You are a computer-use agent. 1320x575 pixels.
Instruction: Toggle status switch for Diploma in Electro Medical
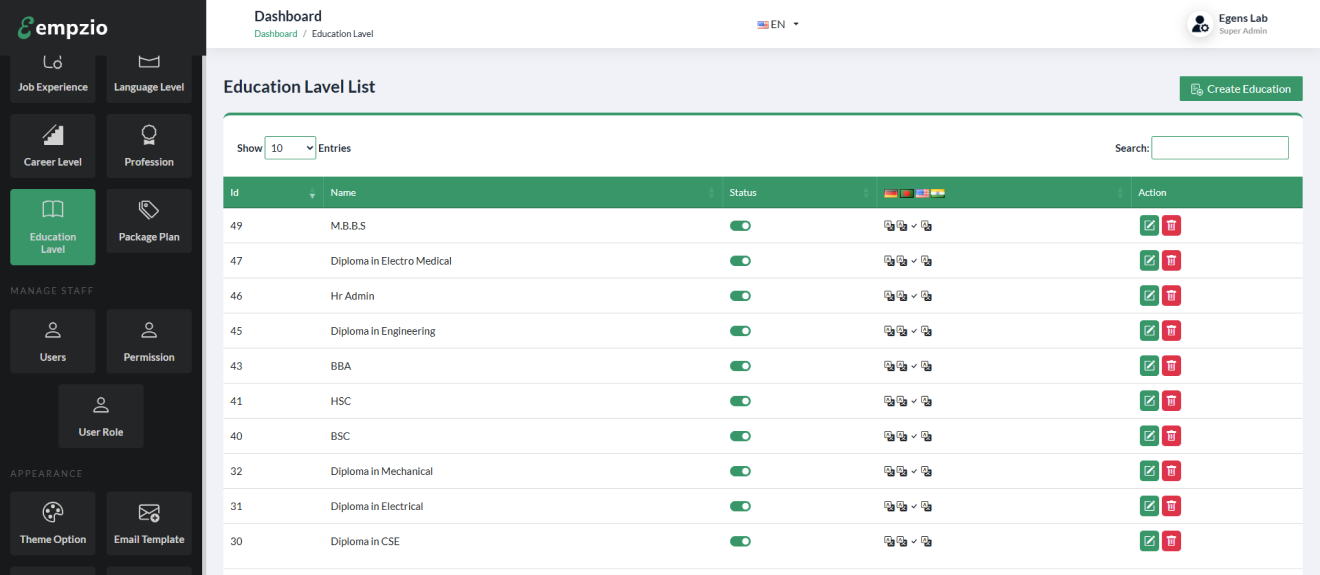click(740, 261)
